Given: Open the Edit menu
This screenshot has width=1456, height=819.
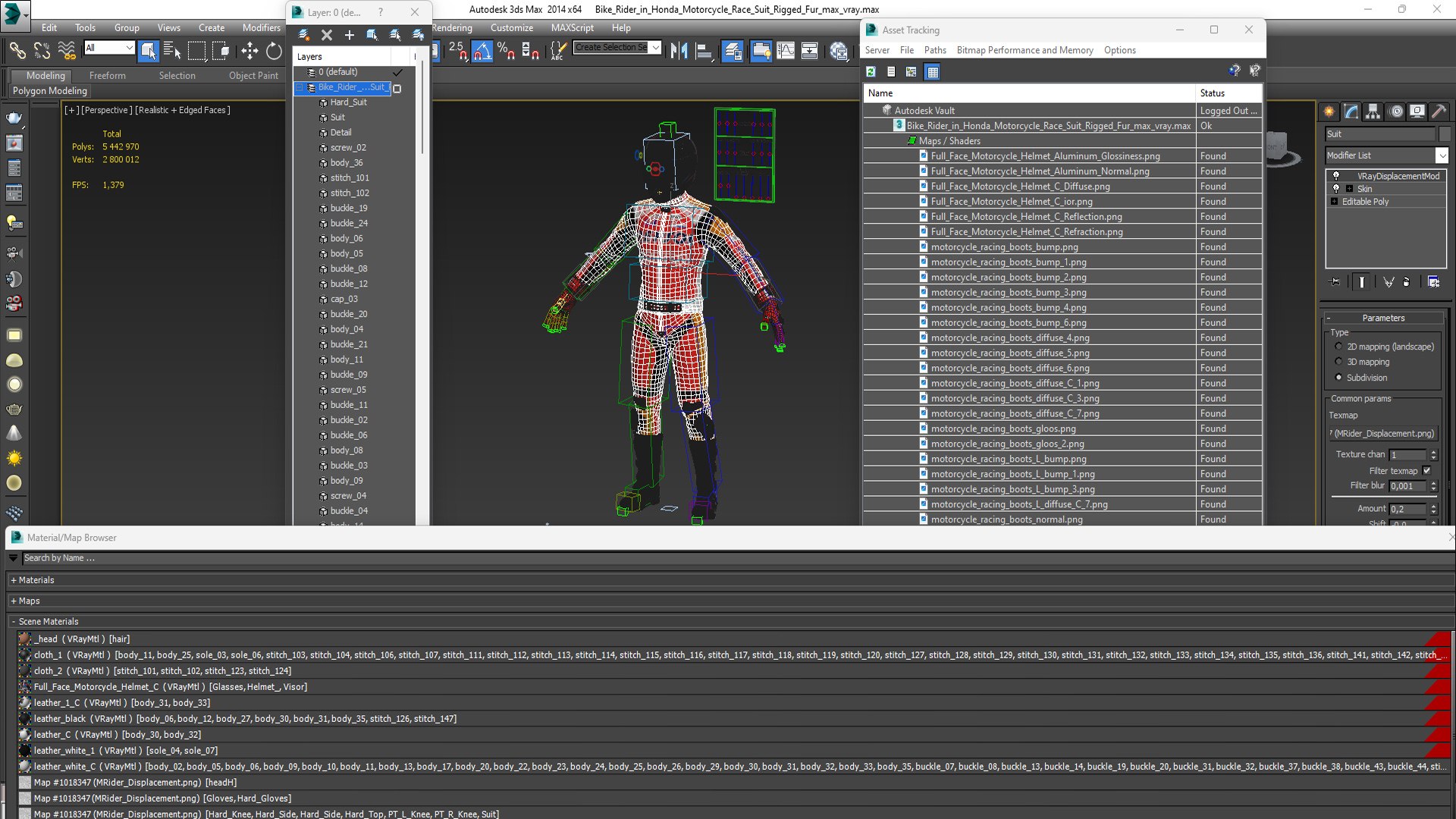Looking at the screenshot, I should pos(49,27).
